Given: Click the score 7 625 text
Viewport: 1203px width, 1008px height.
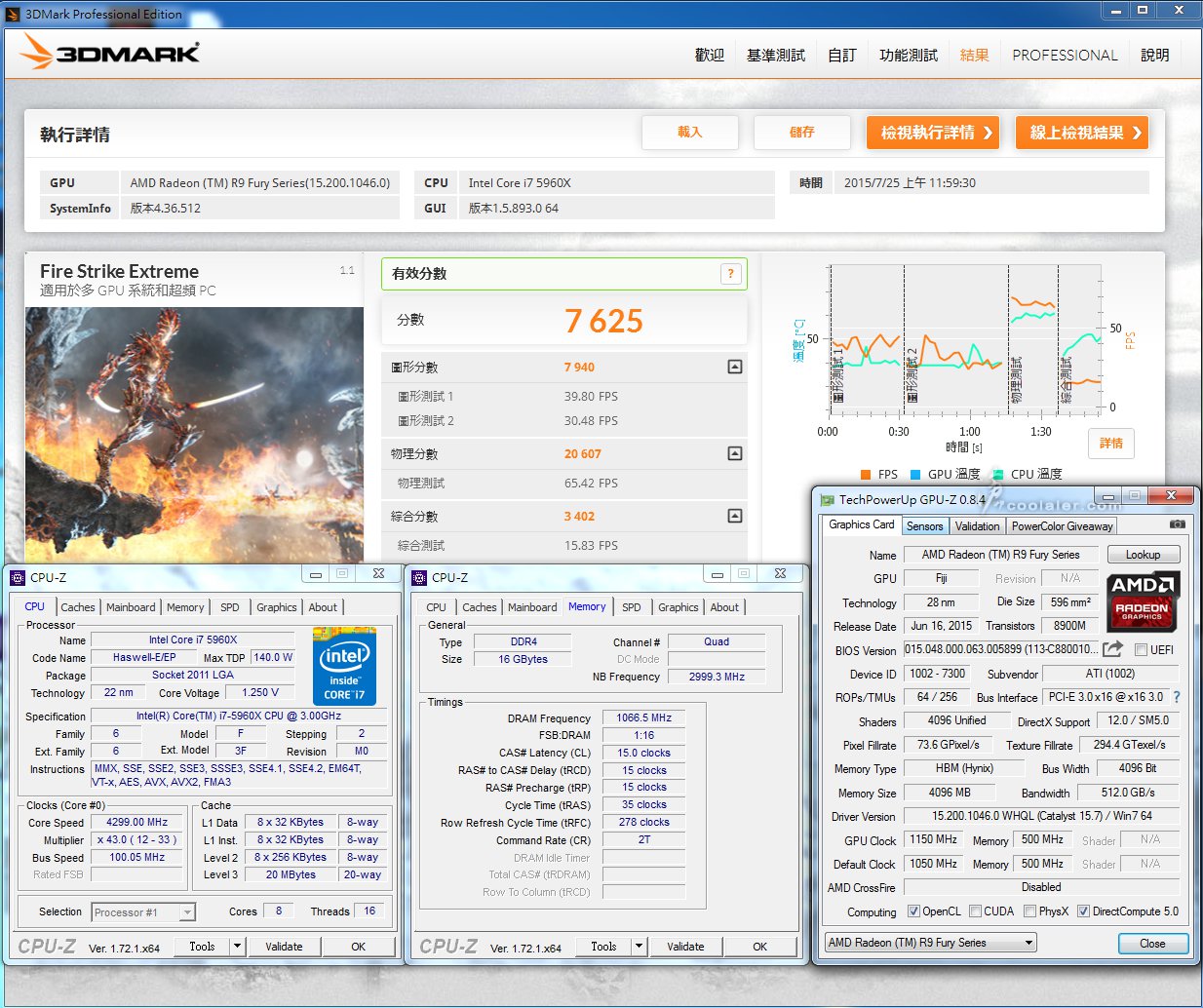Looking at the screenshot, I should [603, 321].
